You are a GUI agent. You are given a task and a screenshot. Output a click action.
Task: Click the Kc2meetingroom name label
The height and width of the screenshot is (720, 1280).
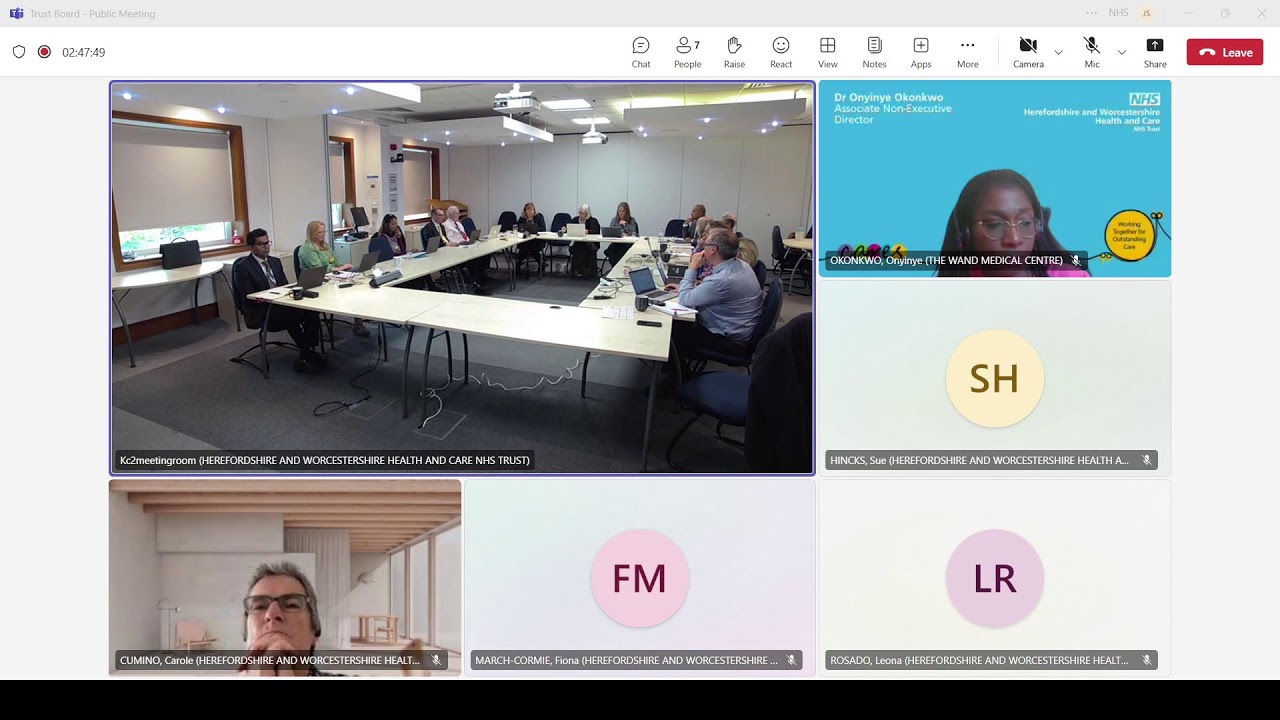325,460
